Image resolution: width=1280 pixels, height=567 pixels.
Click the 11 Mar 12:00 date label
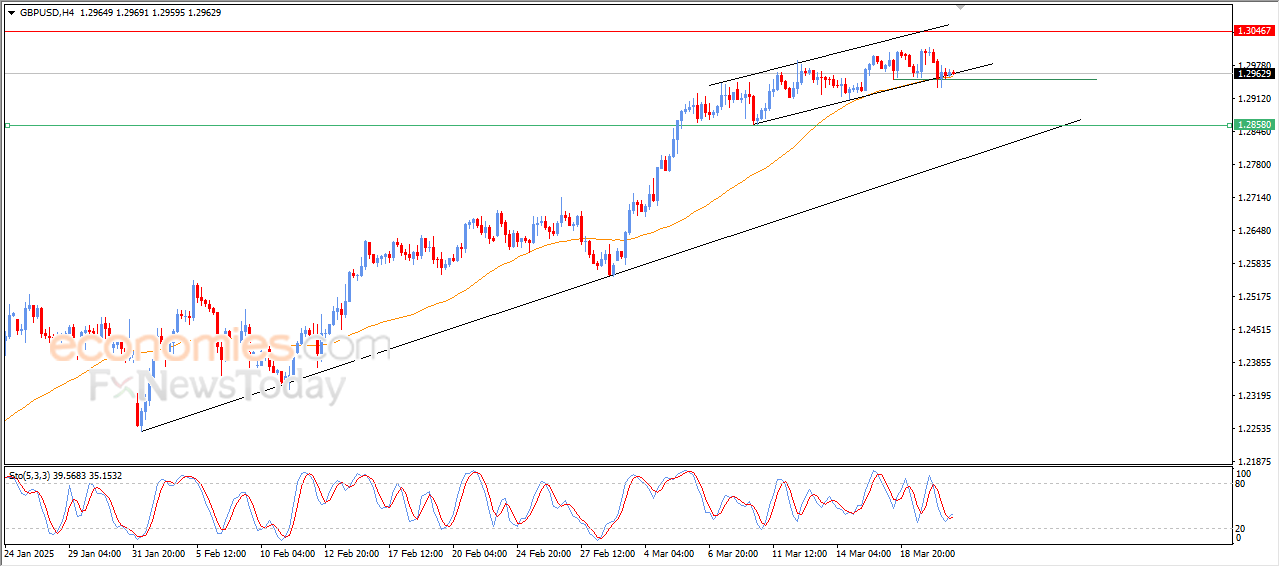[797, 552]
